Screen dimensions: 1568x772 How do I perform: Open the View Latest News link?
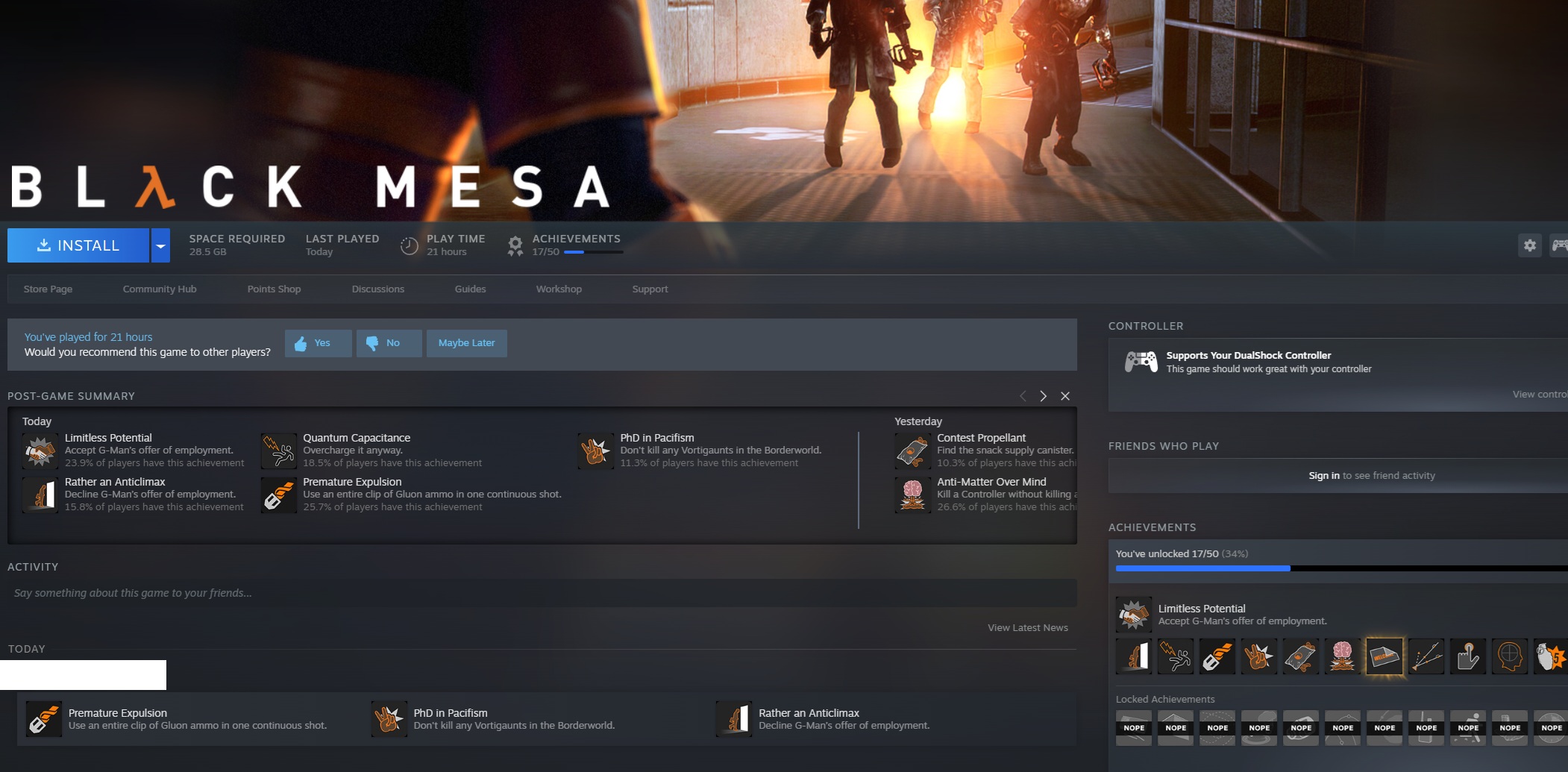tap(1028, 627)
